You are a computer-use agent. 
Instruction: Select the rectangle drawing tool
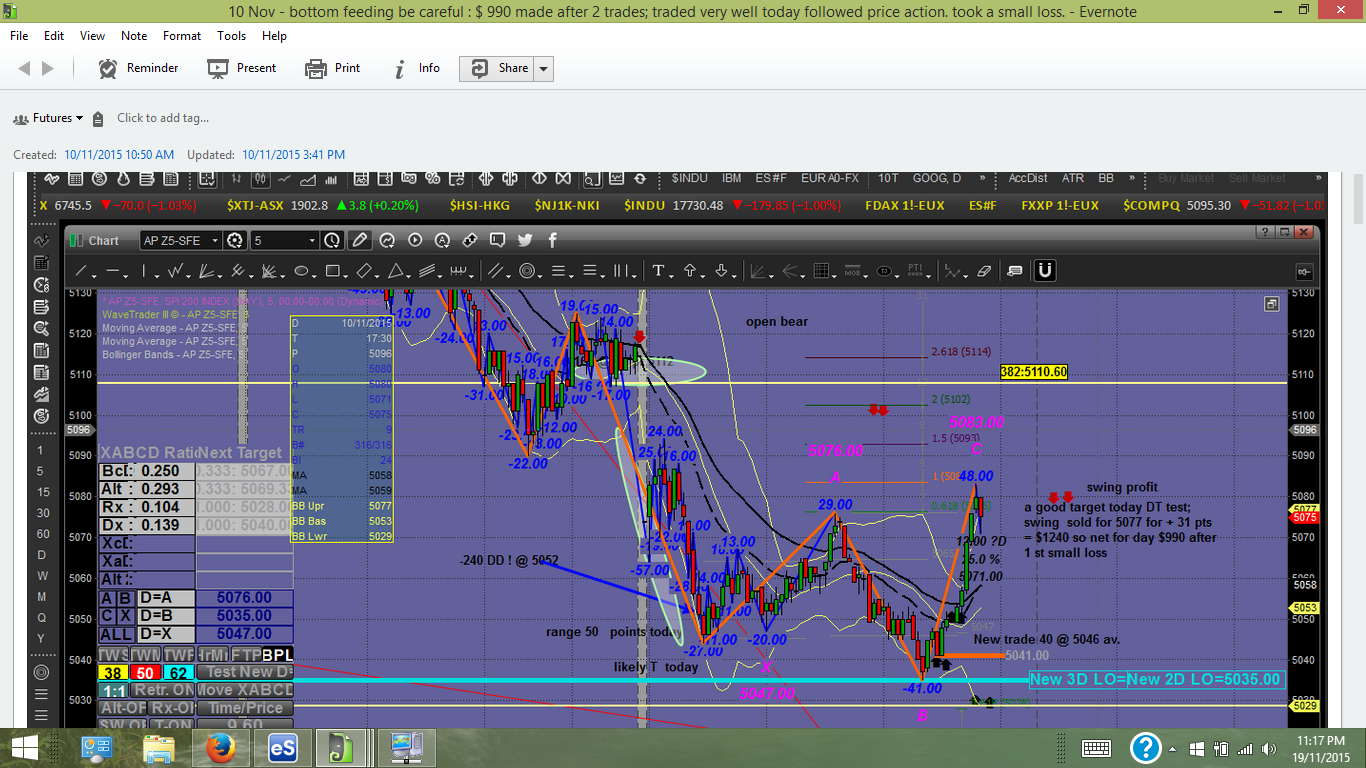pos(333,271)
